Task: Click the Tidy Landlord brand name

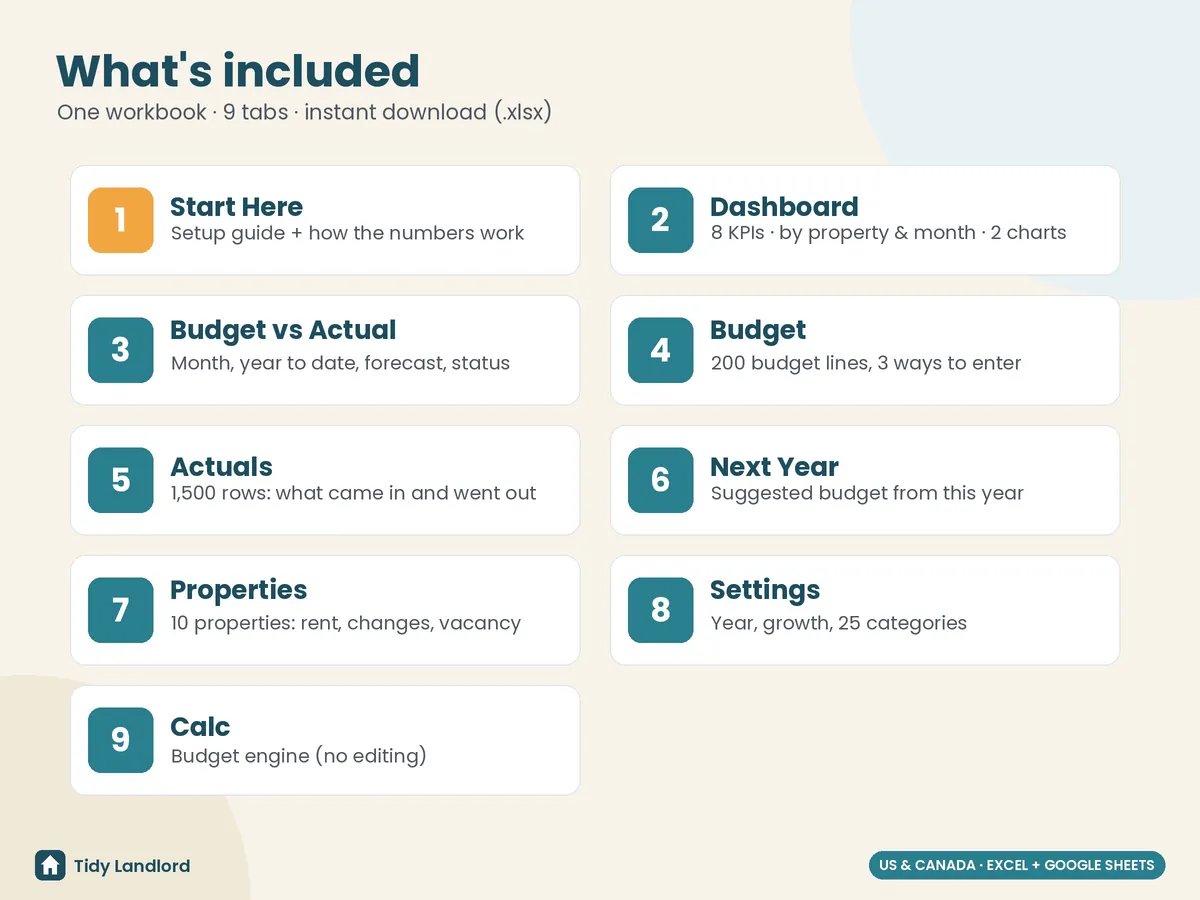Action: (132, 866)
